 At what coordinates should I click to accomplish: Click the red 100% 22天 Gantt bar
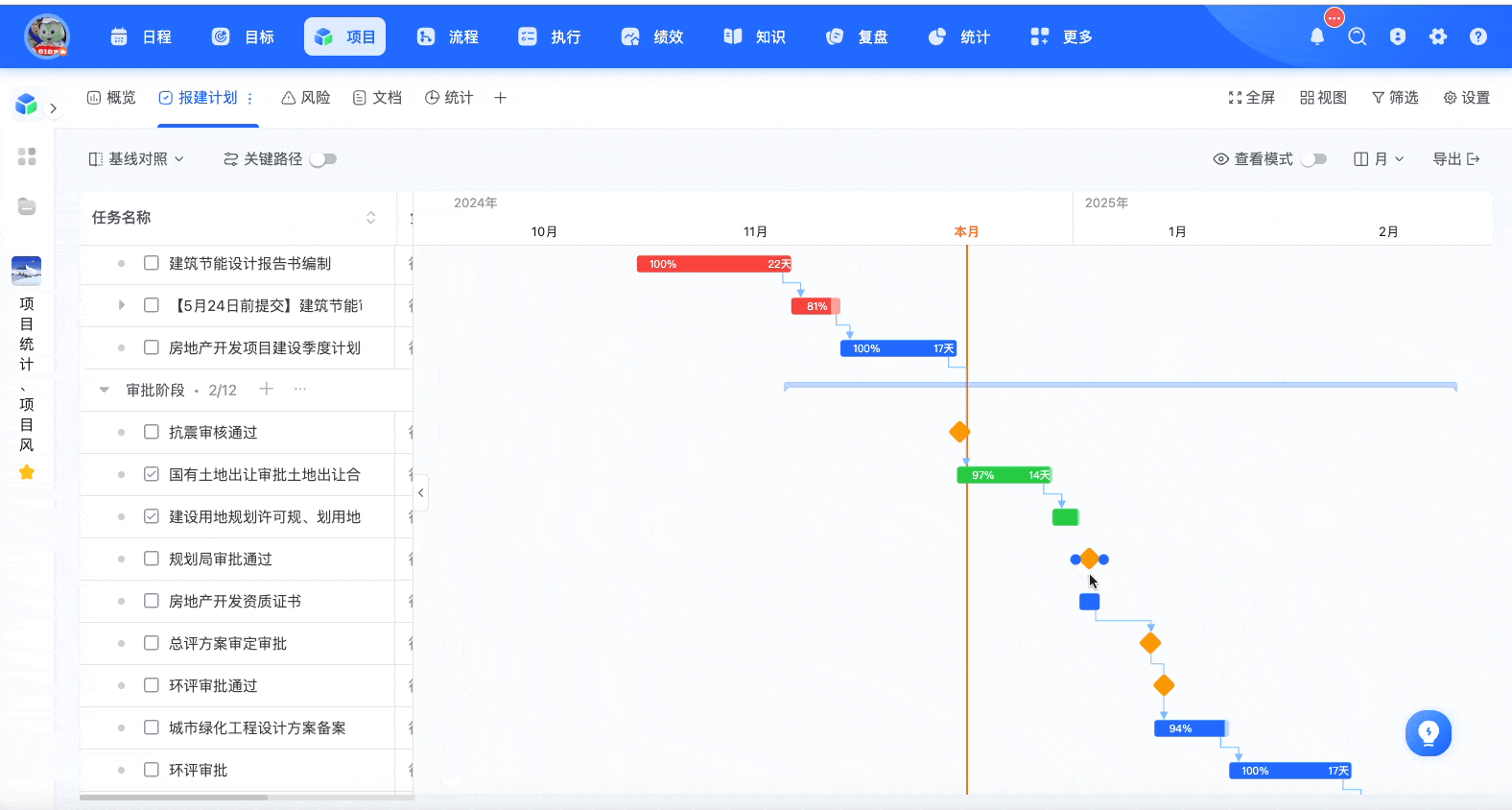(x=714, y=264)
